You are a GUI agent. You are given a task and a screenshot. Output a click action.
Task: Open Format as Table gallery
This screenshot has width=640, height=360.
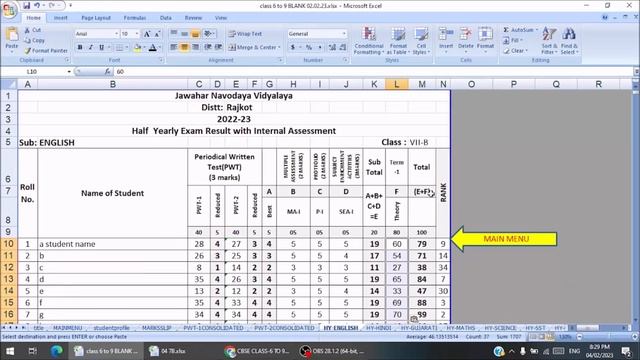[398, 41]
